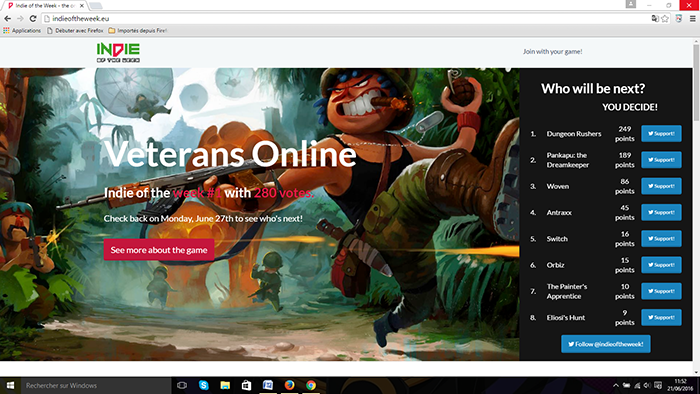Click the browser back arrow
This screenshot has width=700, height=394.
(x=8, y=18)
